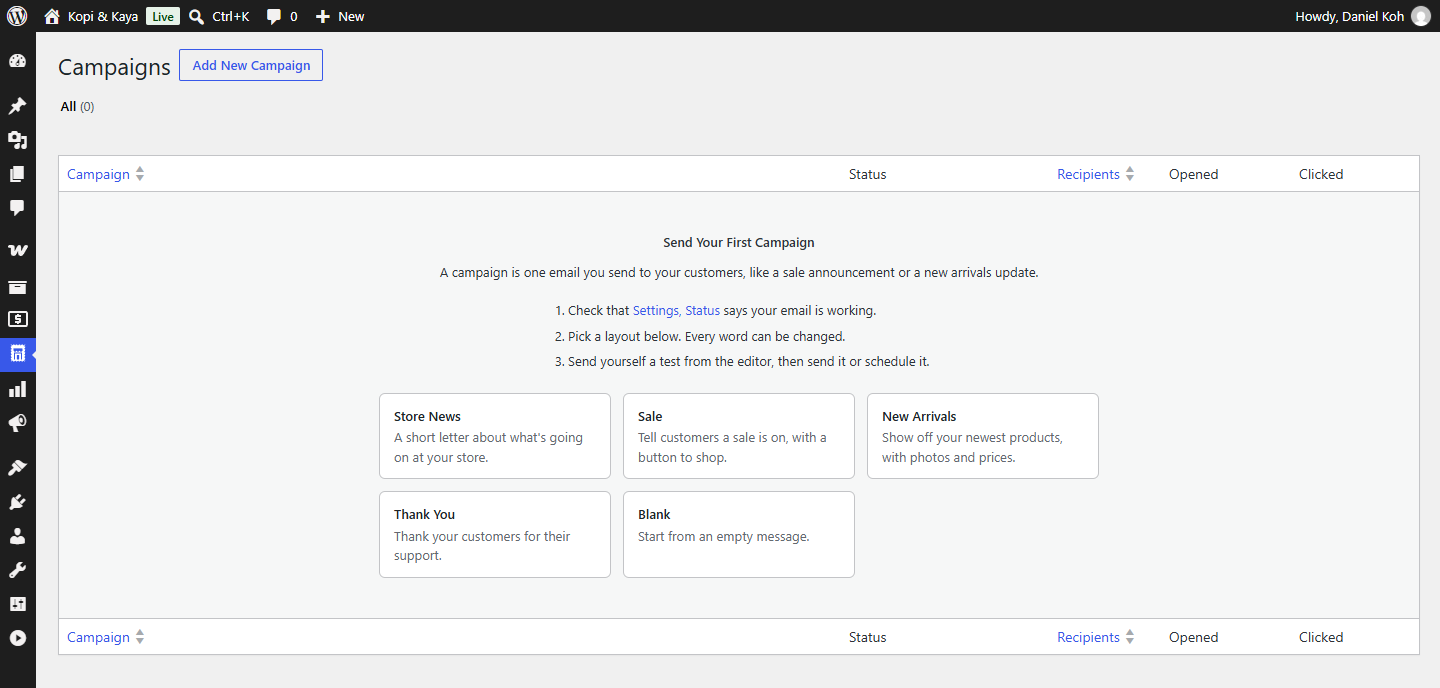
Task: Open Products via the archive box icon
Action: (17, 287)
